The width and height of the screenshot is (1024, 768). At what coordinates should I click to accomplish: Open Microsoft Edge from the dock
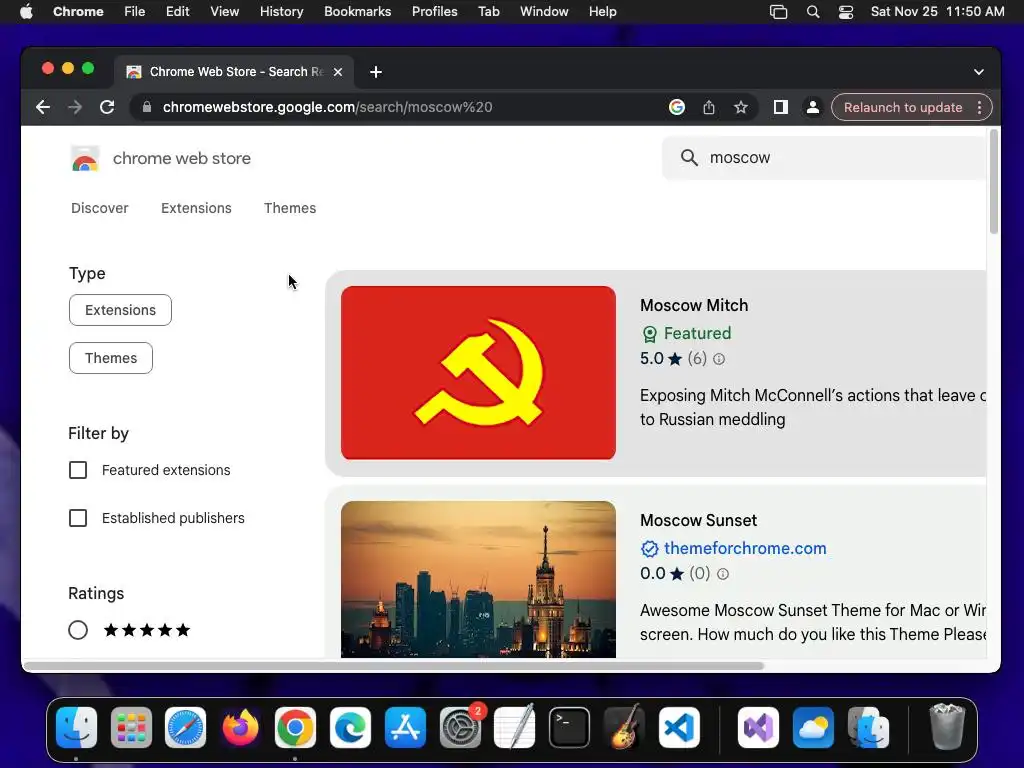pos(350,728)
